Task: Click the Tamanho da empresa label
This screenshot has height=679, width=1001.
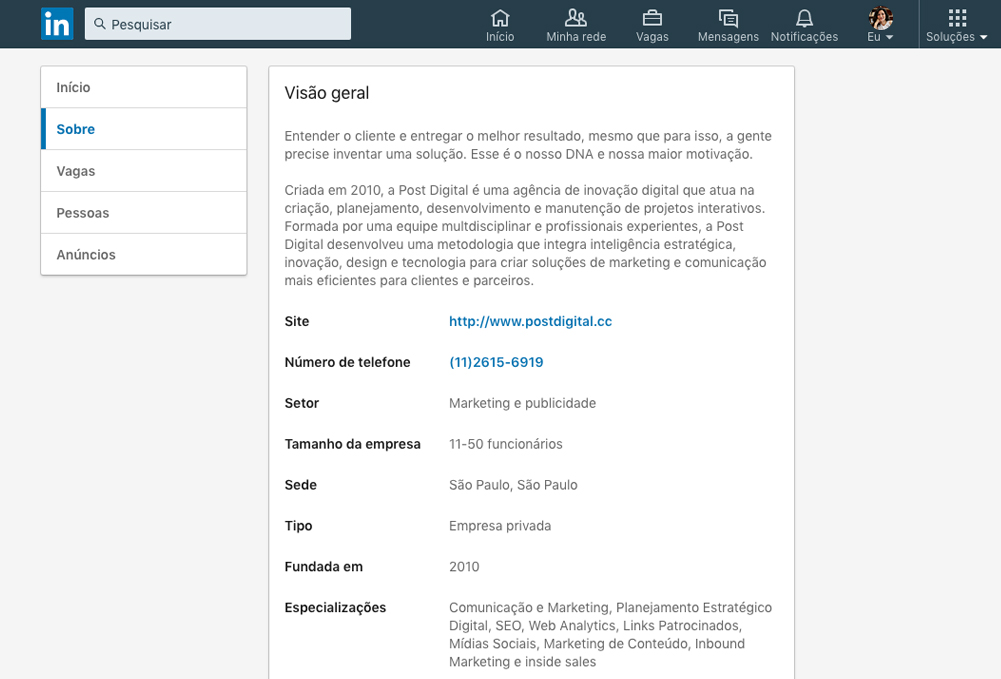Action: (x=352, y=444)
